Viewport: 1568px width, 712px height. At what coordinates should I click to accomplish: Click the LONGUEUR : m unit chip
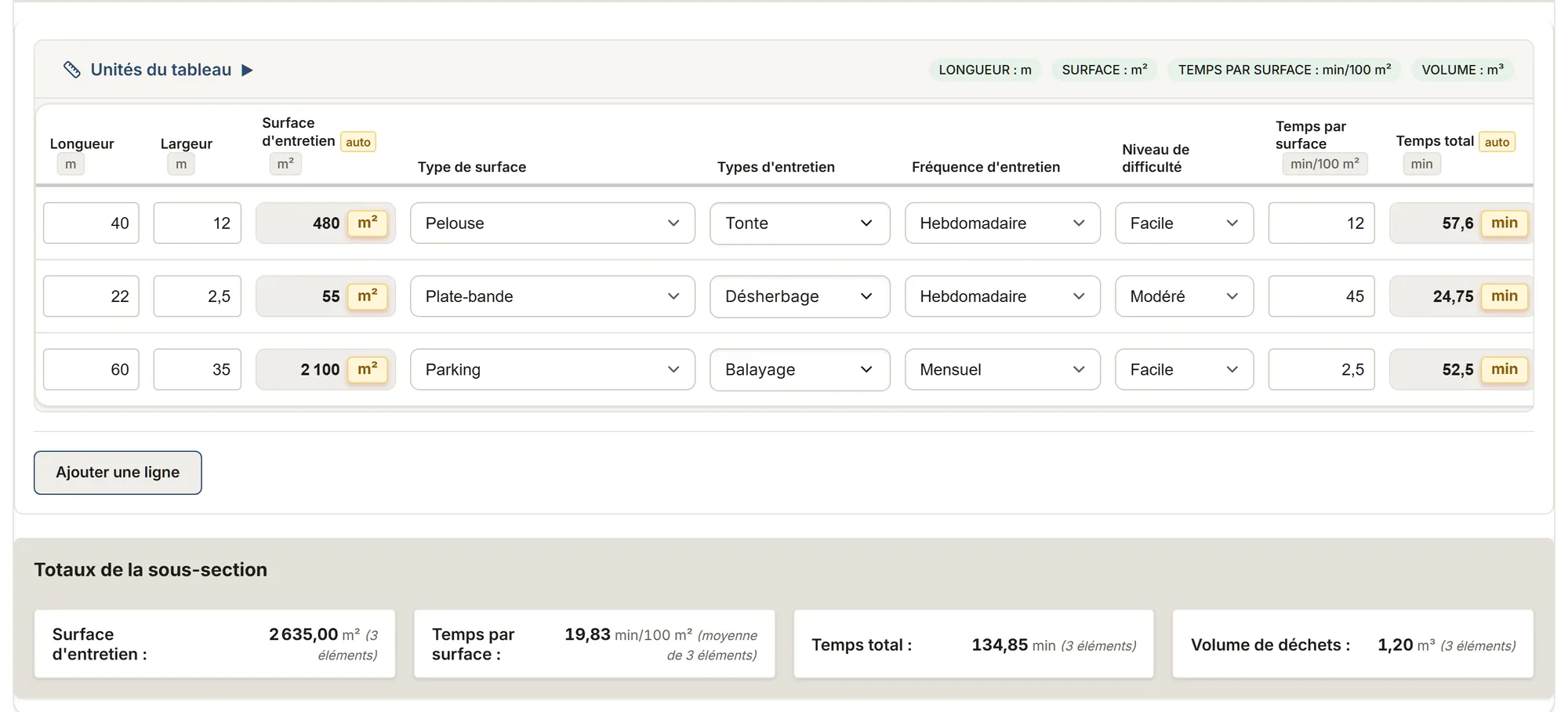click(985, 70)
